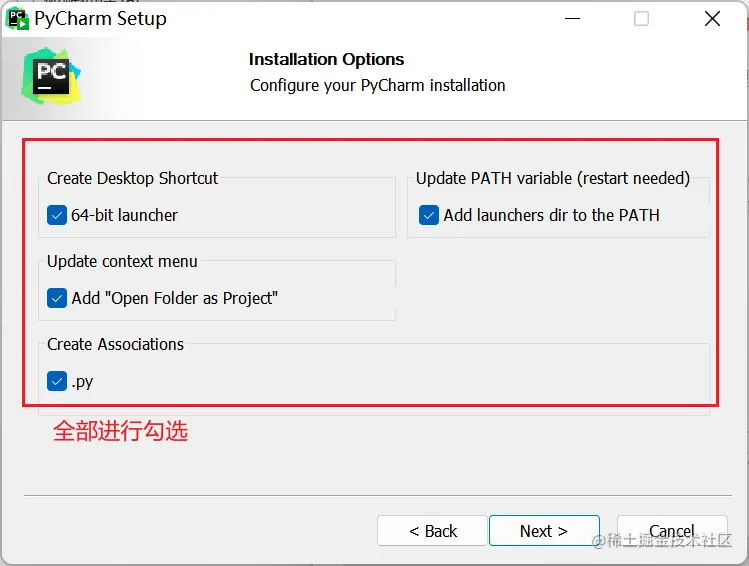The image size is (749, 566).
Task: Click the large PyCharm PC logo
Action: 51,76
